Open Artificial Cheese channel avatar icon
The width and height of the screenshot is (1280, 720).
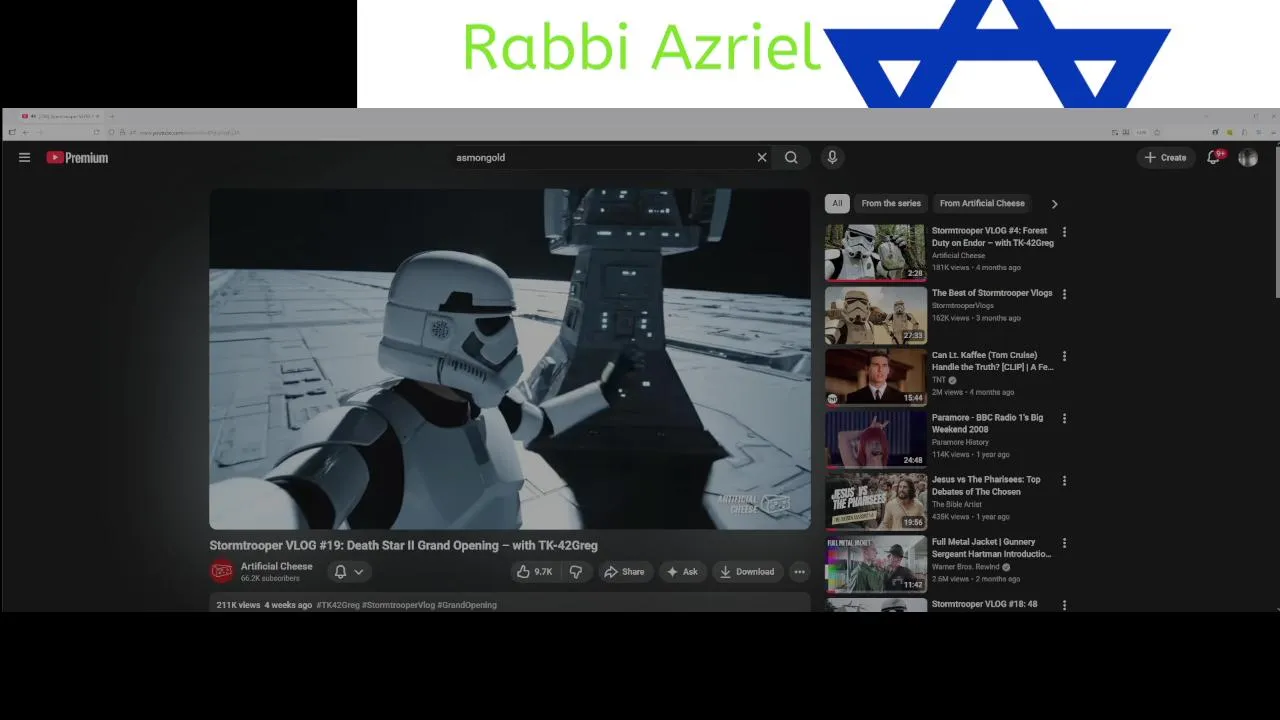[x=222, y=571]
